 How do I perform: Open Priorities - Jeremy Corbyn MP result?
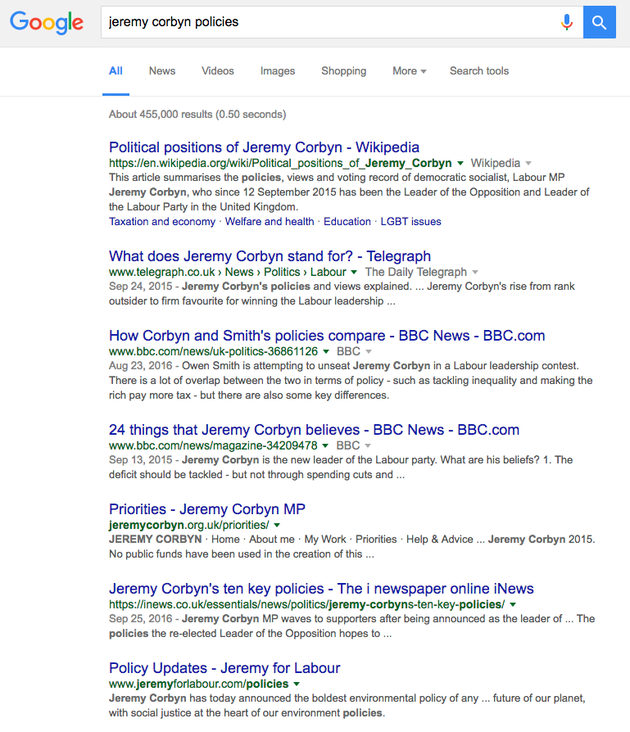pyautogui.click(x=207, y=509)
